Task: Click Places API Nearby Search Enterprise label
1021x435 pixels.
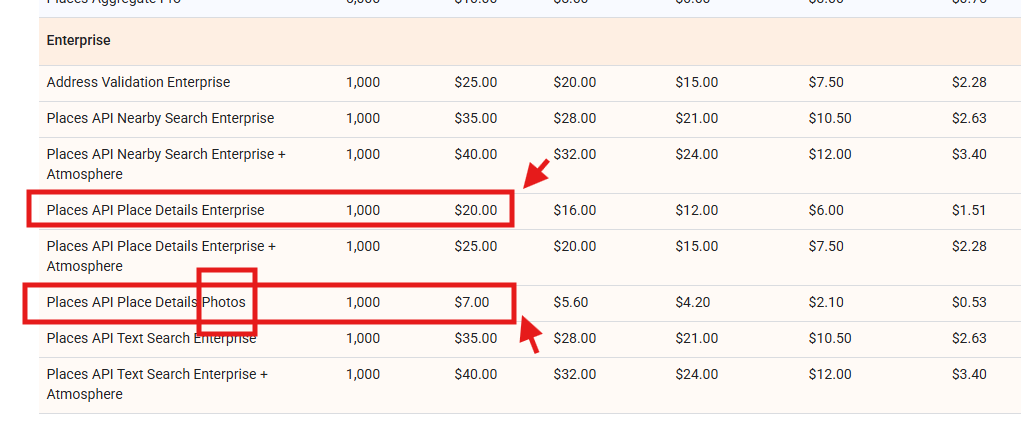Action: click(160, 119)
